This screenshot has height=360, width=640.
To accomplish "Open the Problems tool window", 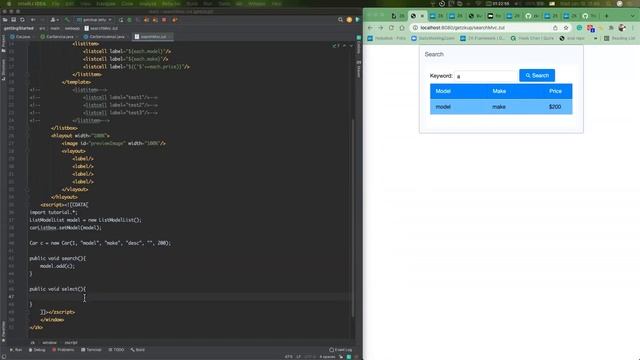I will [x=63, y=350].
